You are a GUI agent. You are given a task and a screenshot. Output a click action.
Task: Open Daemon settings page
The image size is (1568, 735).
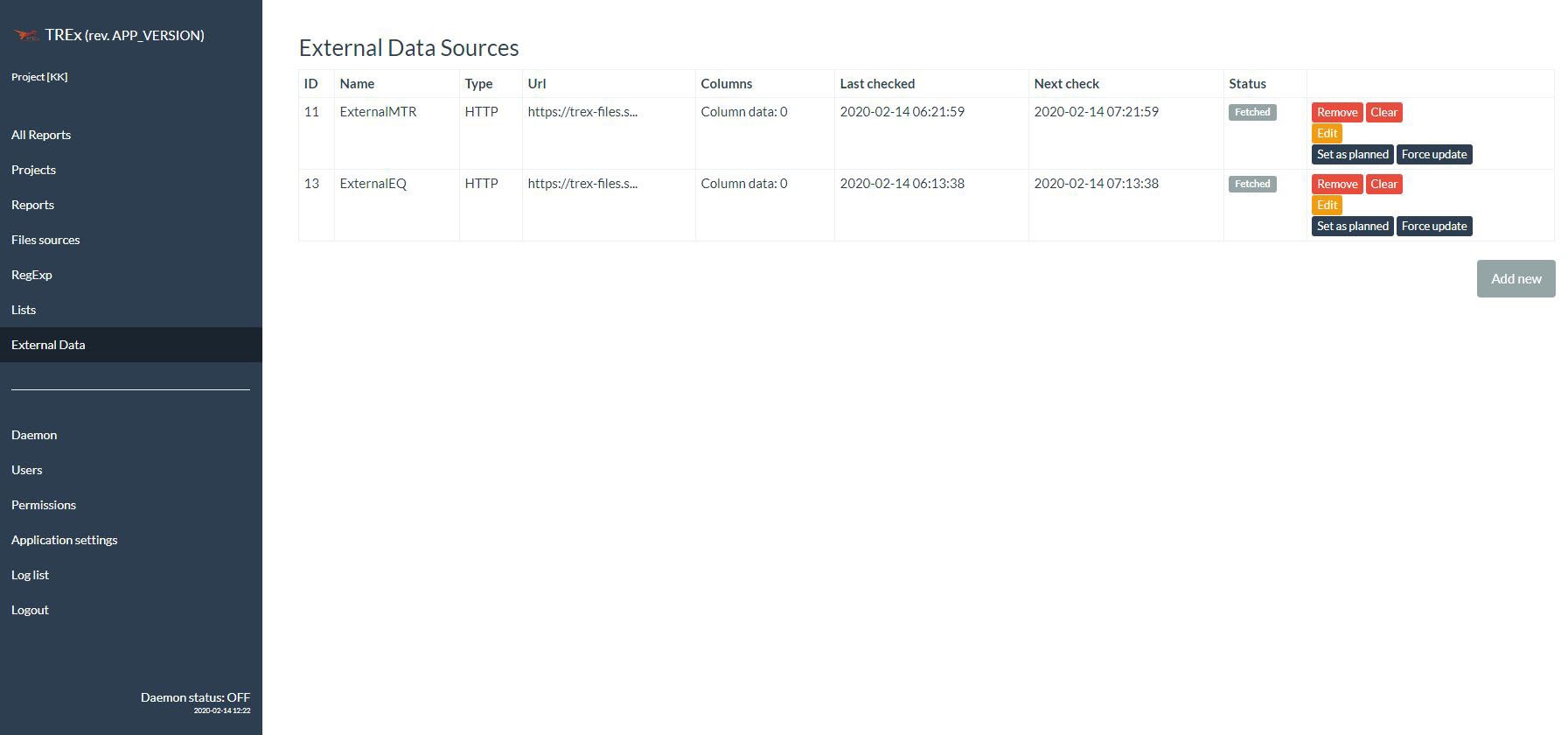(x=34, y=435)
